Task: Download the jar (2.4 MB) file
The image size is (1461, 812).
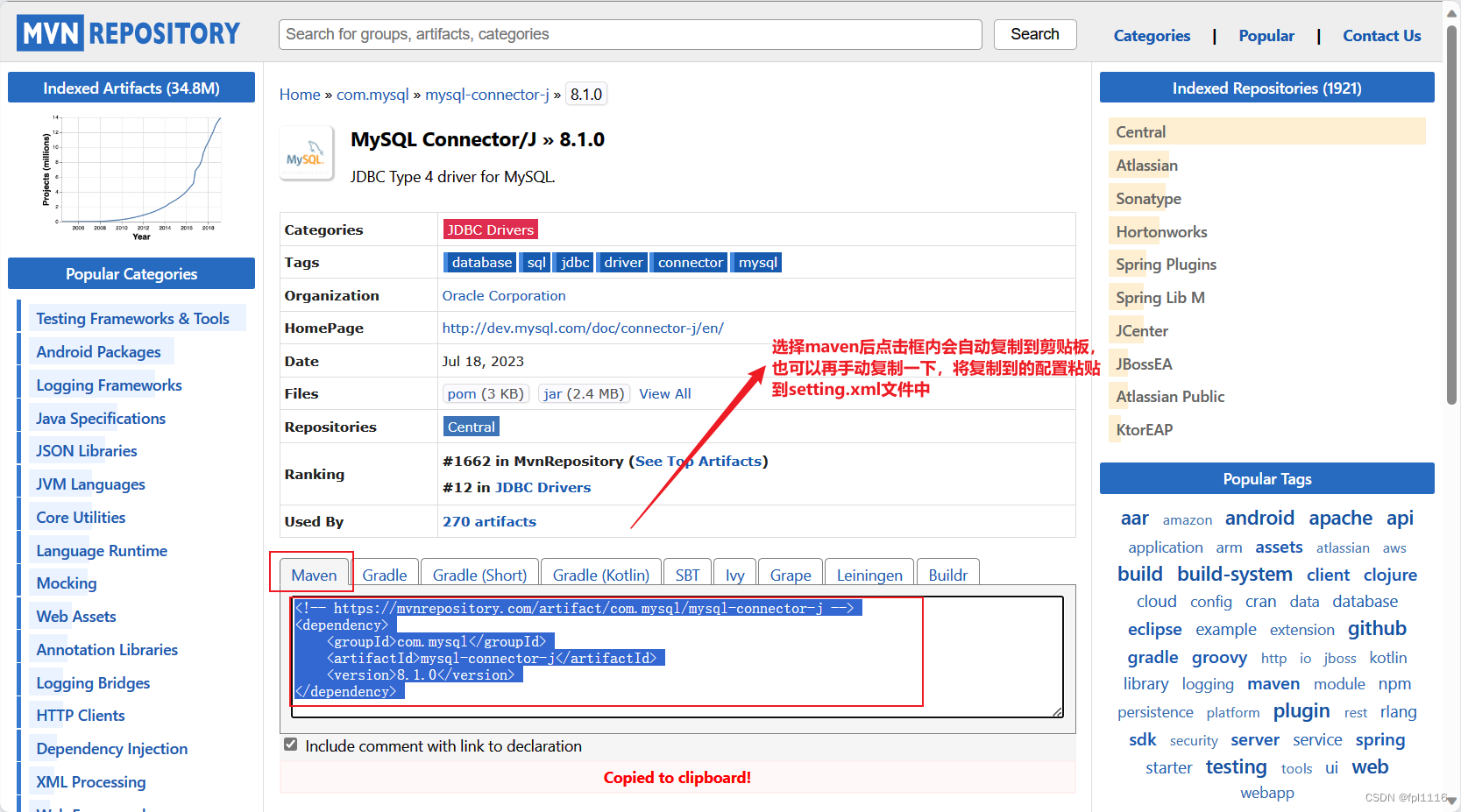Action: tap(584, 393)
